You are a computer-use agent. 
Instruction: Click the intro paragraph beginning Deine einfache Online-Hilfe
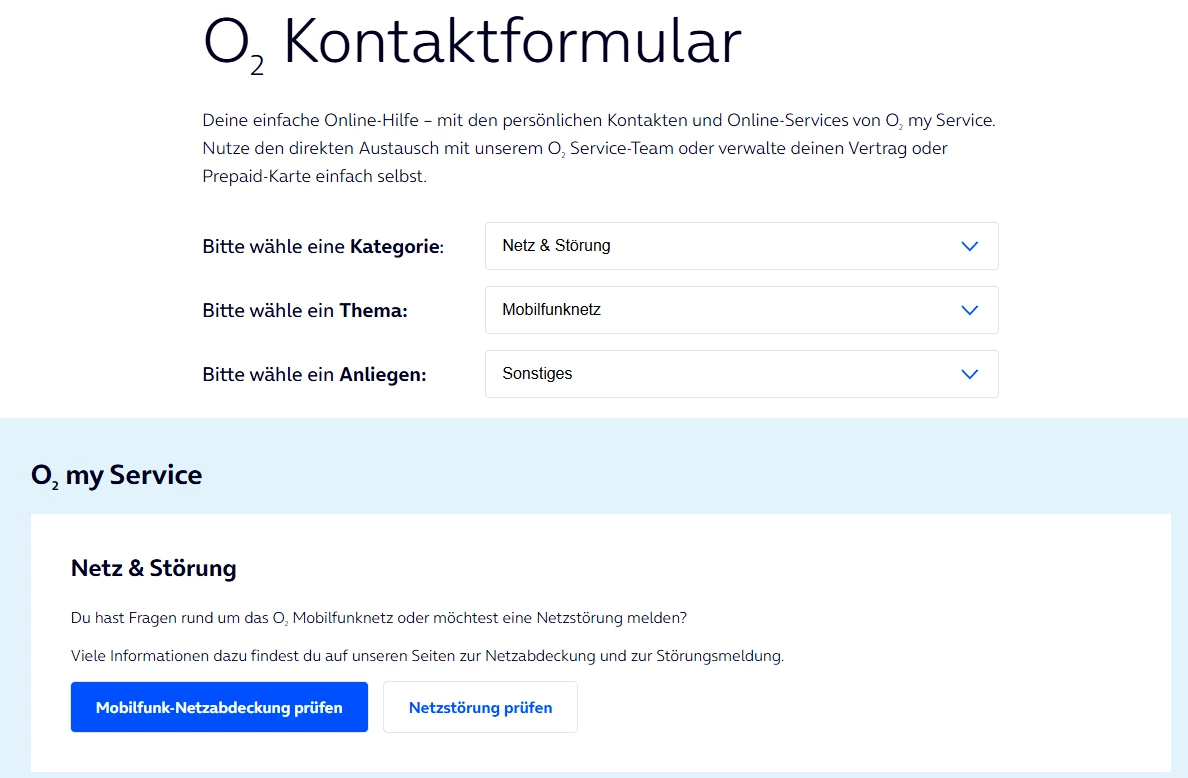point(599,148)
